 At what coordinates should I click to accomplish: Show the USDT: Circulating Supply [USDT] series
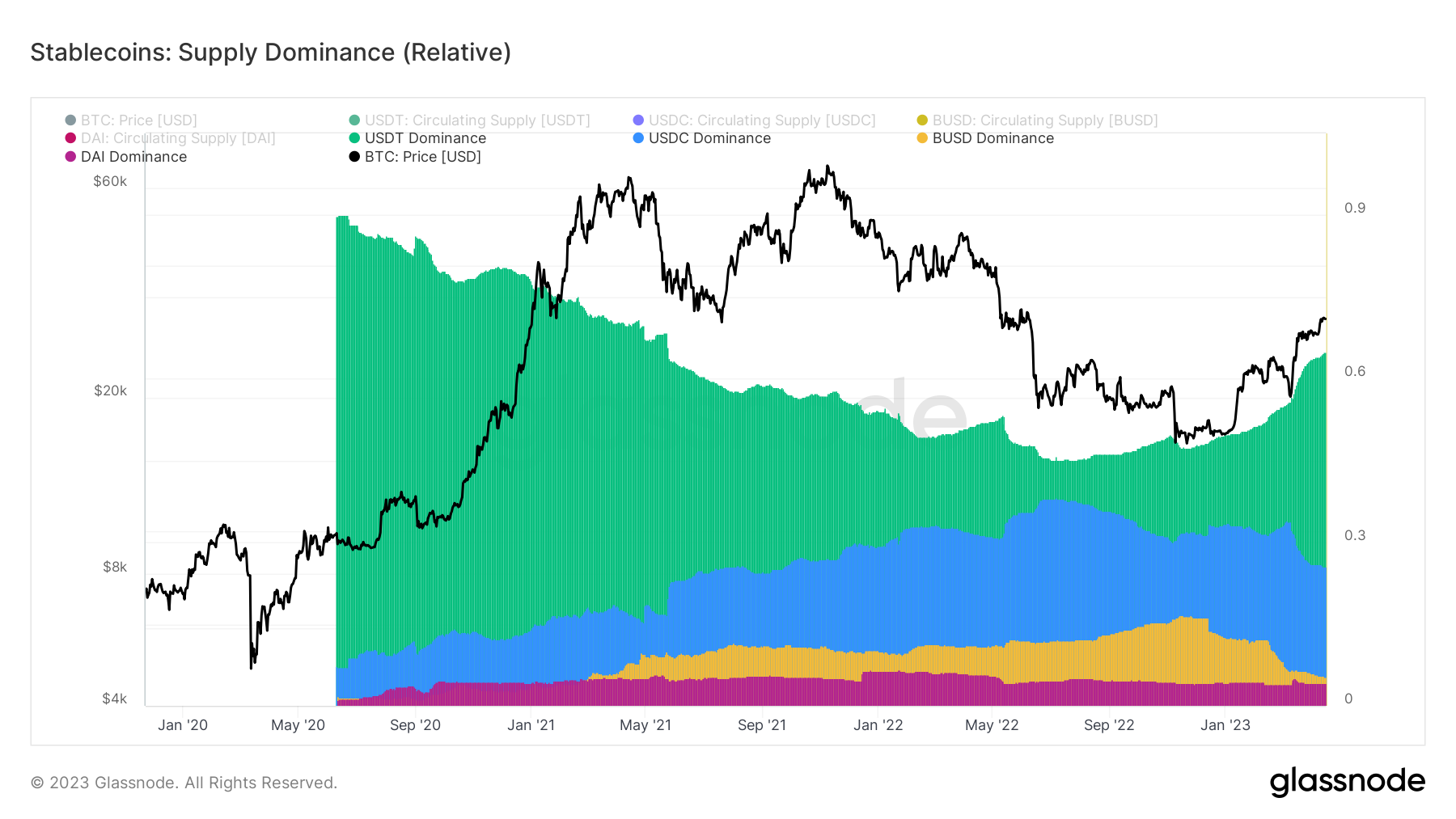[476, 120]
